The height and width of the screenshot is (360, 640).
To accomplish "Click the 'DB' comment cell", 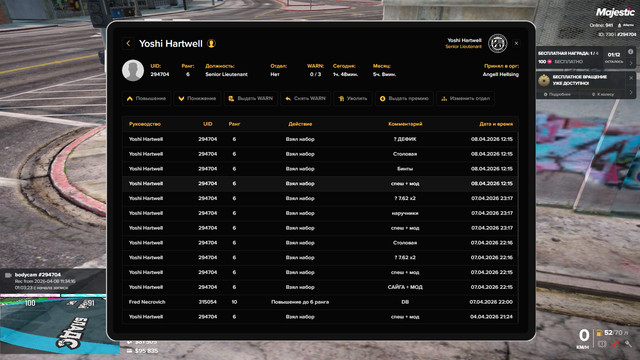I will 405,302.
